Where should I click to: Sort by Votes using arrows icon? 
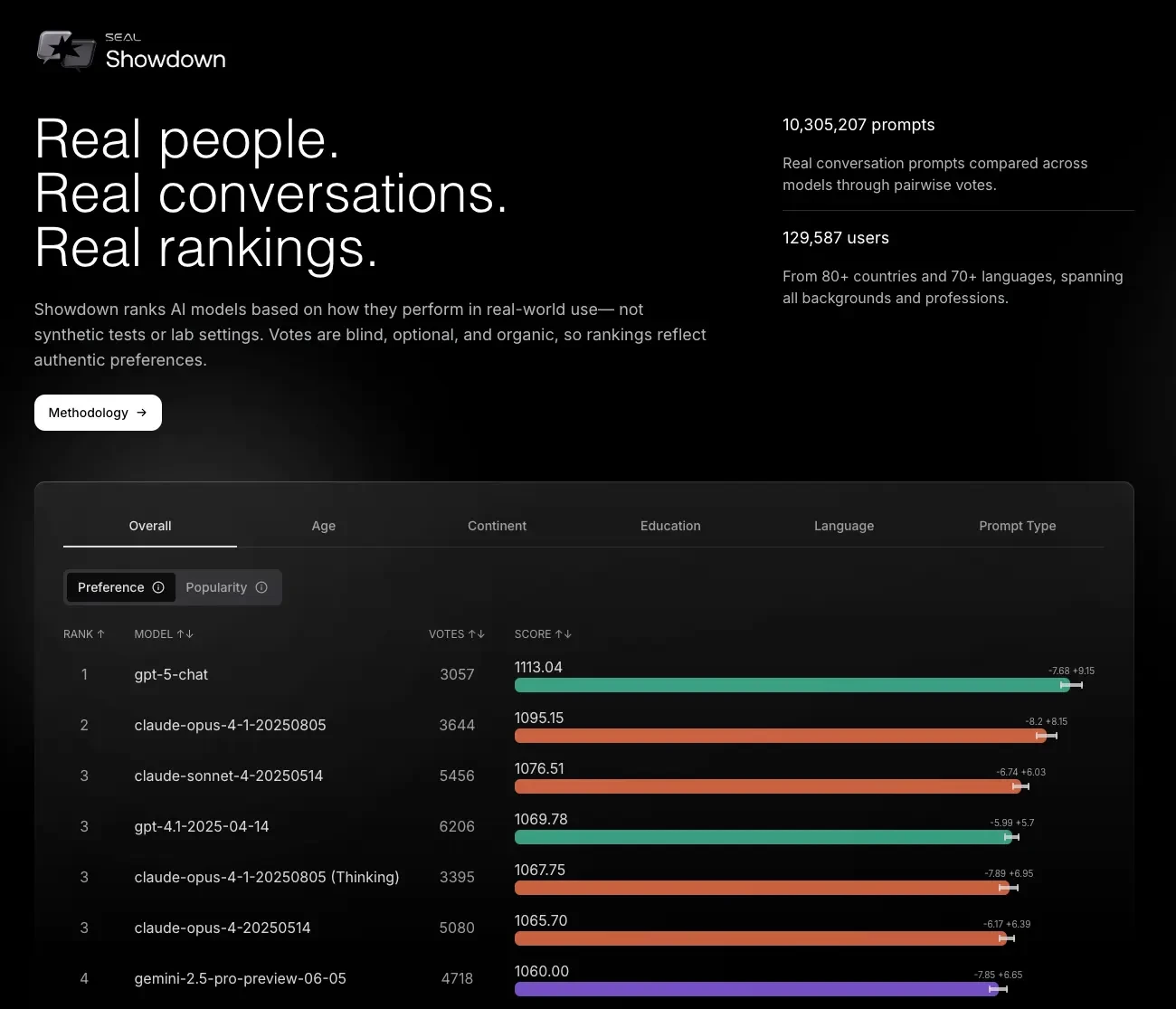(476, 634)
